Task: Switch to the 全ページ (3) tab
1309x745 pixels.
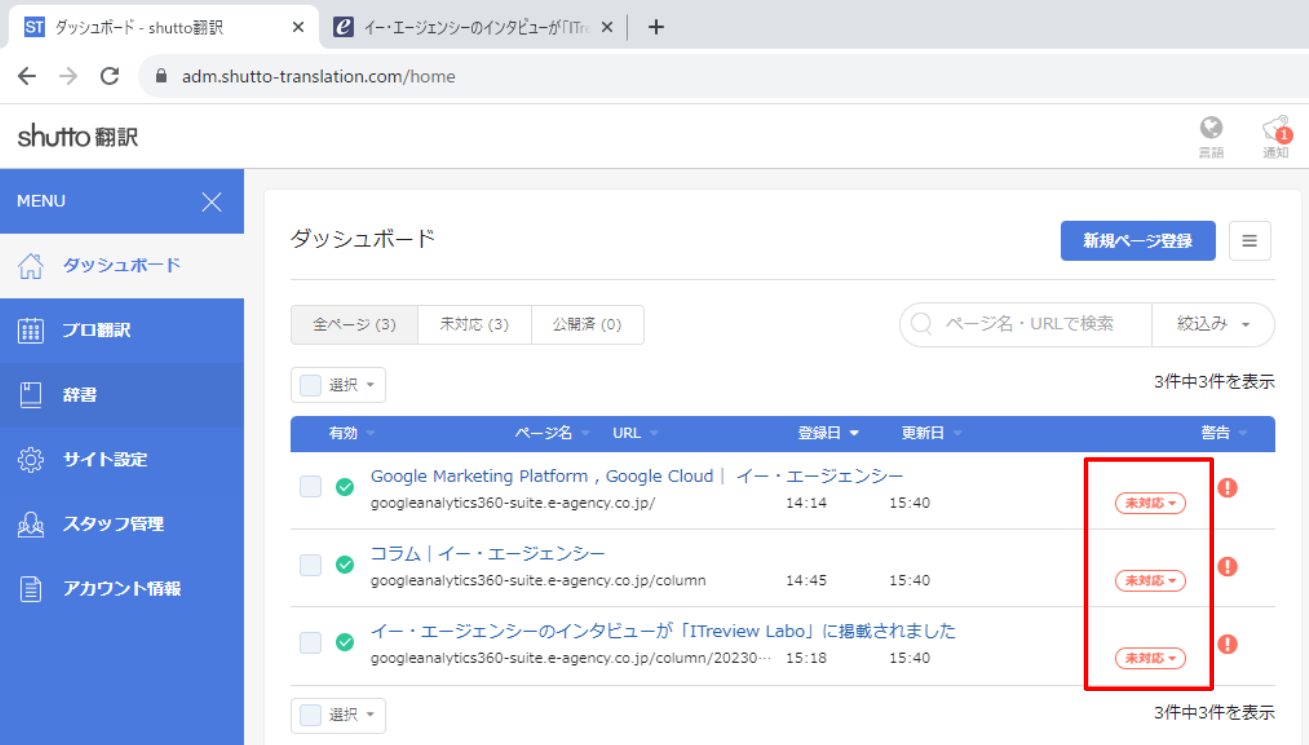Action: [x=354, y=325]
